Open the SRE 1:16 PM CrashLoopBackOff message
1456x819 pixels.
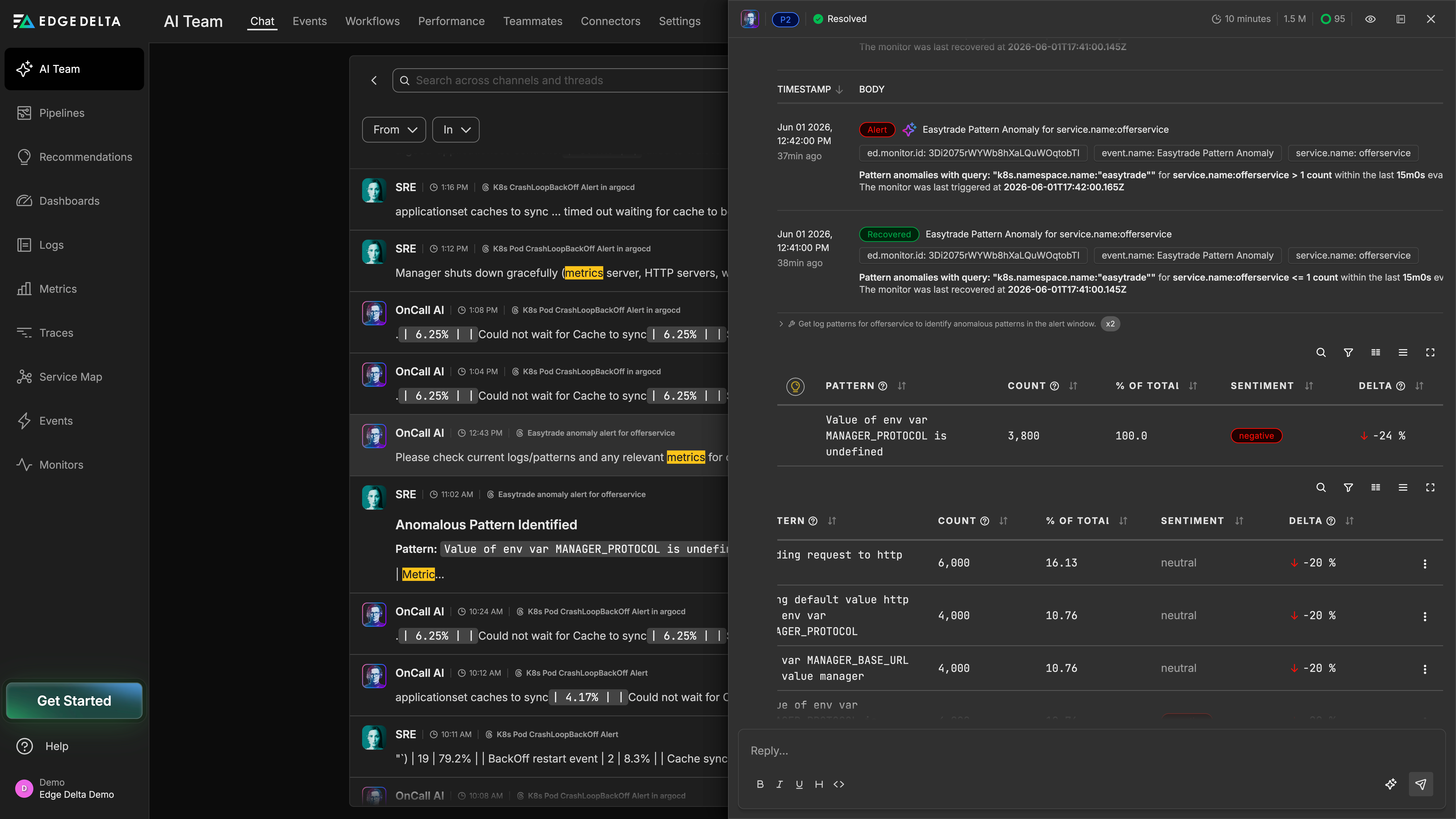[539, 199]
